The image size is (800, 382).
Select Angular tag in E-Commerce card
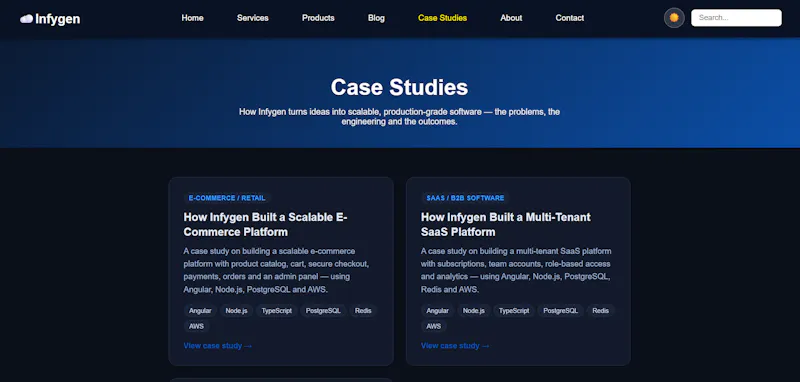point(200,311)
